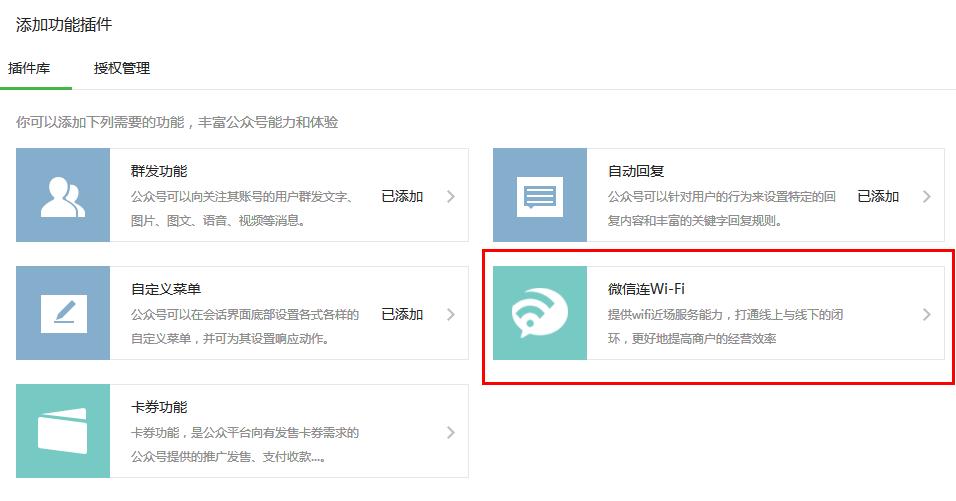Open 群发功能 via its chevron arrow
Viewport: 956px width, 501px height.
(x=451, y=196)
